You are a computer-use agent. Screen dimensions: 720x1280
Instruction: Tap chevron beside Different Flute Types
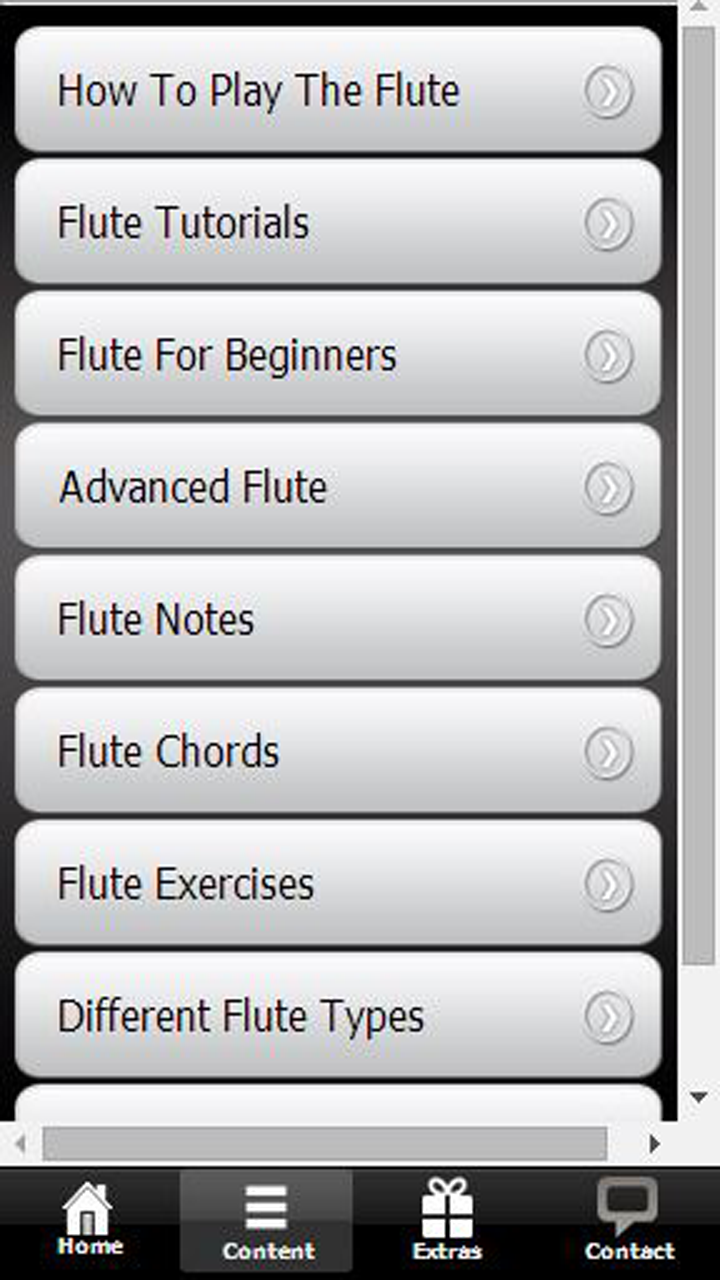coord(608,1016)
